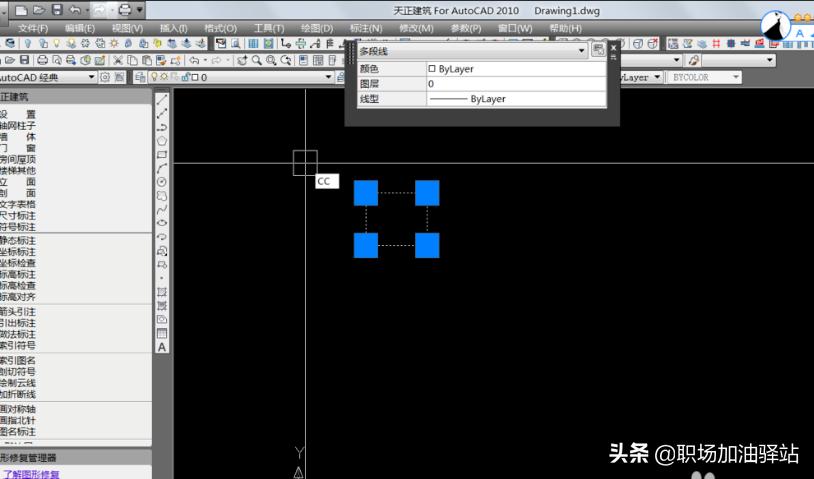Open the 文件(F) menu
The height and width of the screenshot is (479, 814).
point(33,29)
